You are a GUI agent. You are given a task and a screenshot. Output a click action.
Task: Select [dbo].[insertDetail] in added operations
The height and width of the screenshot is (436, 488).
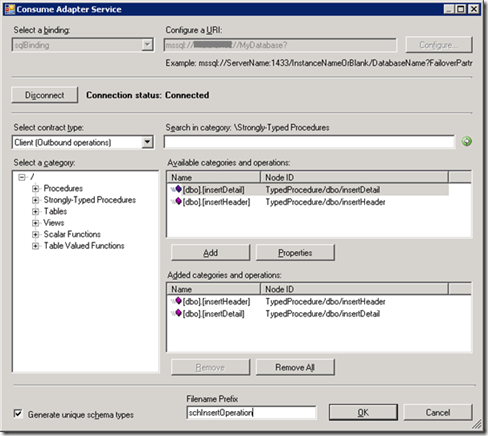[x=214, y=313]
